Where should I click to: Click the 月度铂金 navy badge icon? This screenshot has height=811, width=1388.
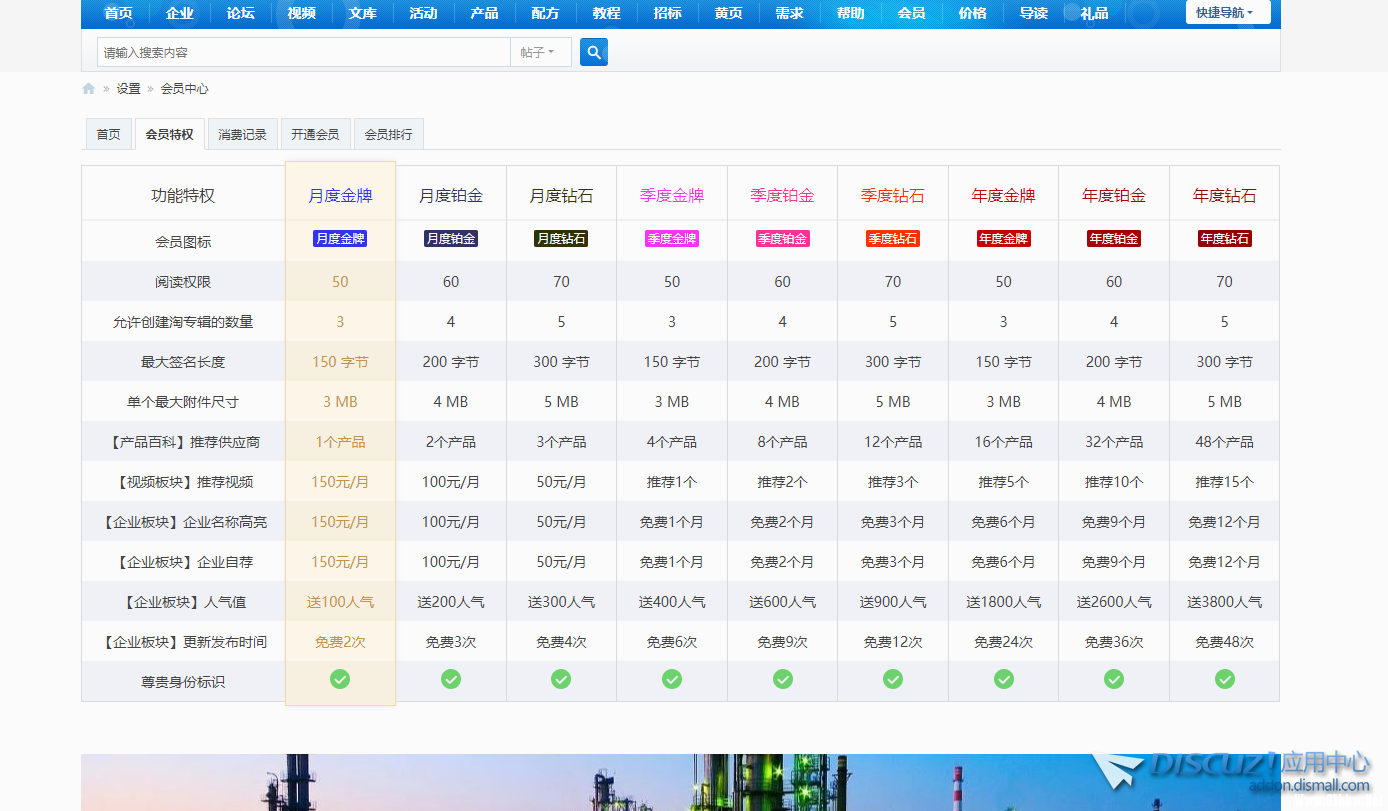pyautogui.click(x=451, y=239)
